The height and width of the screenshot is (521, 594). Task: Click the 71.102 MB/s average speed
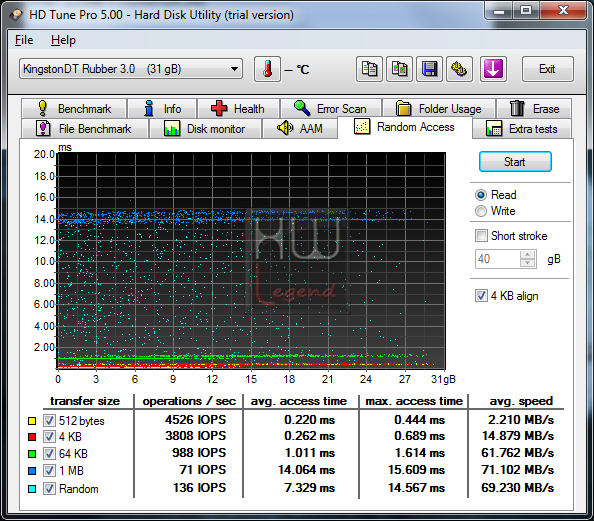(x=517, y=470)
